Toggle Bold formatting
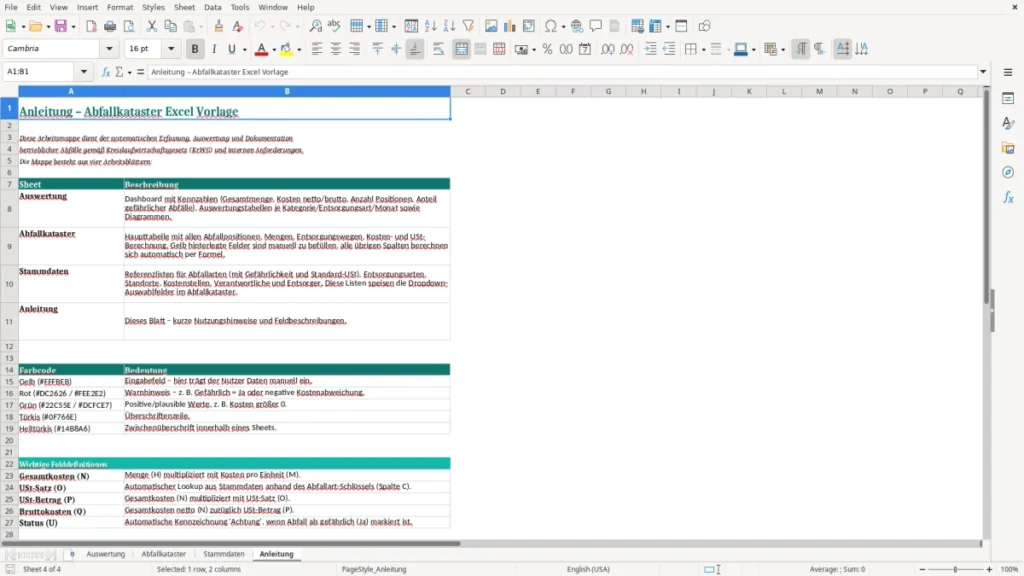 [x=195, y=49]
